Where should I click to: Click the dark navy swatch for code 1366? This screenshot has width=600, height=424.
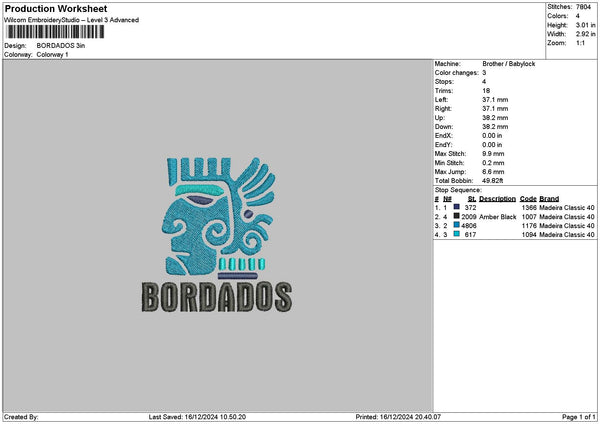pyautogui.click(x=457, y=207)
